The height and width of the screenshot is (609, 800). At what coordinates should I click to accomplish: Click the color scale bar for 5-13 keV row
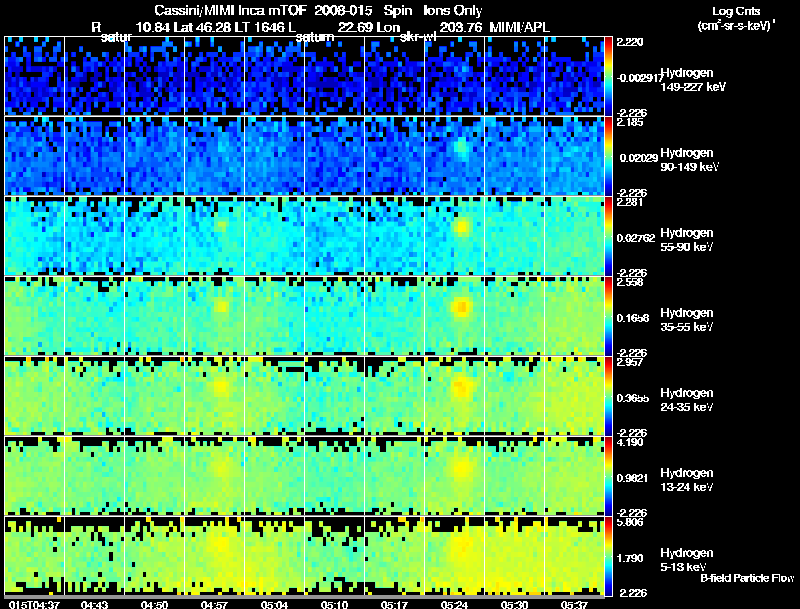(608, 556)
